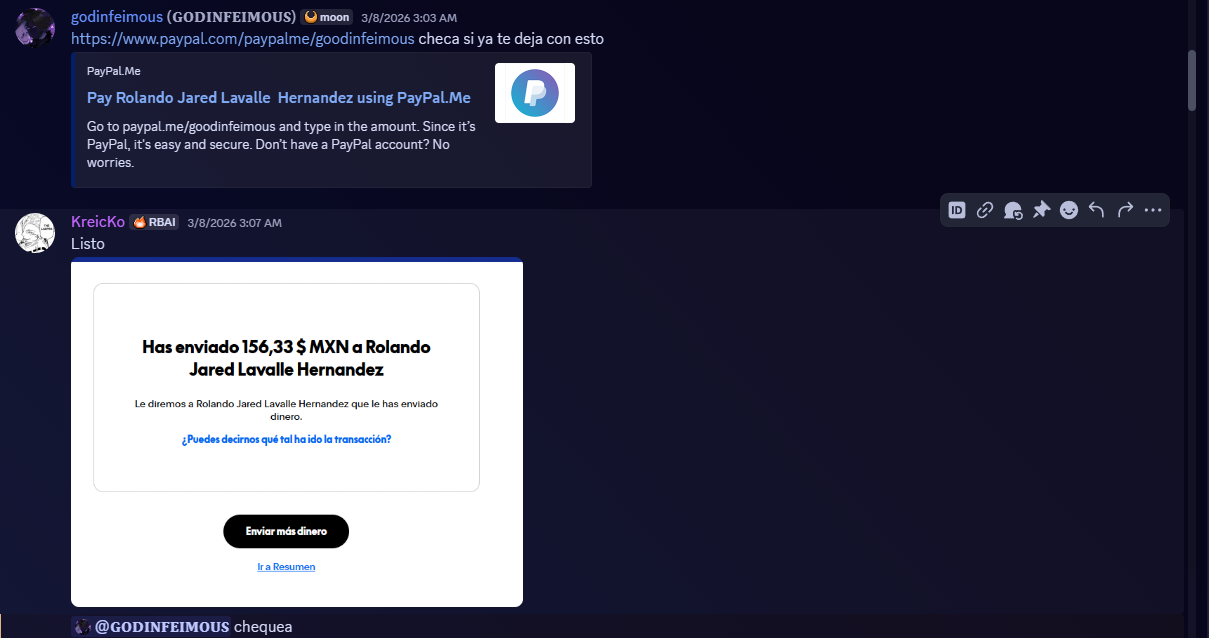This screenshot has height=638, width=1209.
Task: Open the PayPal receipt image attachment
Action: [297, 432]
